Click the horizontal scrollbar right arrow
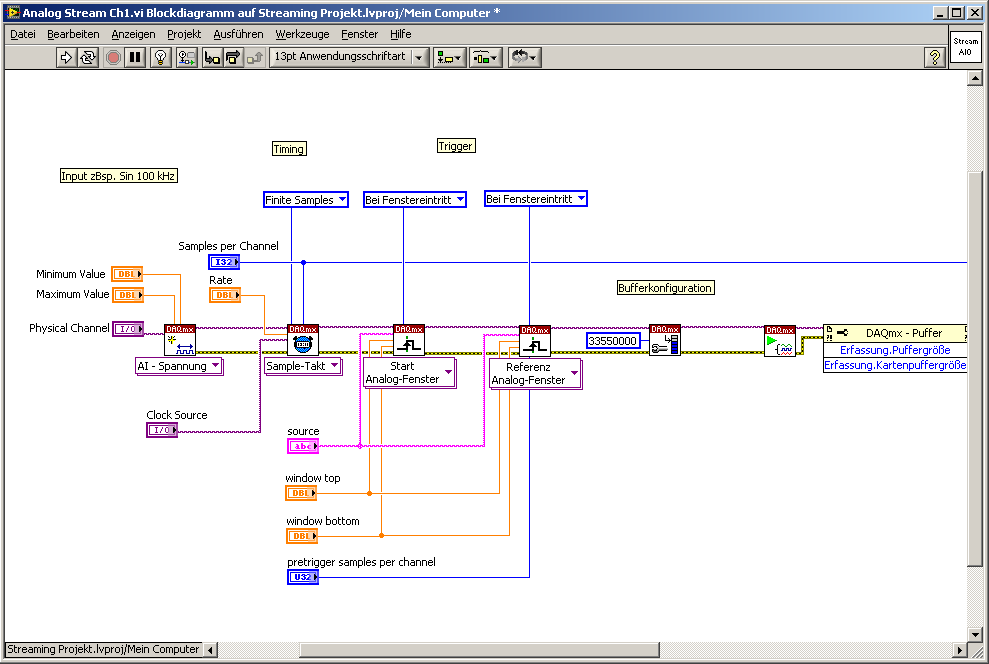The width and height of the screenshot is (989, 664). coord(959,649)
